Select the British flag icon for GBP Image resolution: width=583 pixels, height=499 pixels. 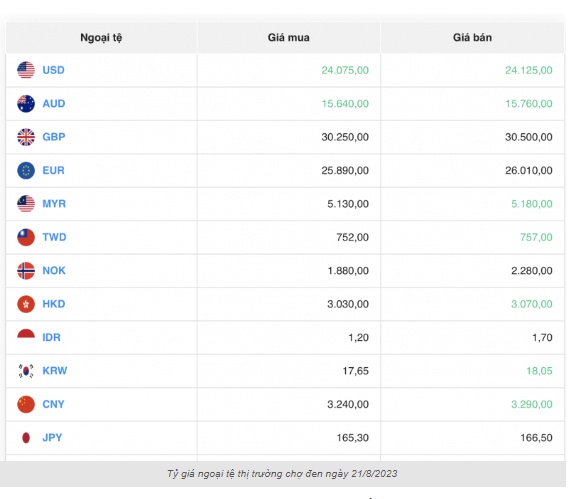pyautogui.click(x=26, y=137)
